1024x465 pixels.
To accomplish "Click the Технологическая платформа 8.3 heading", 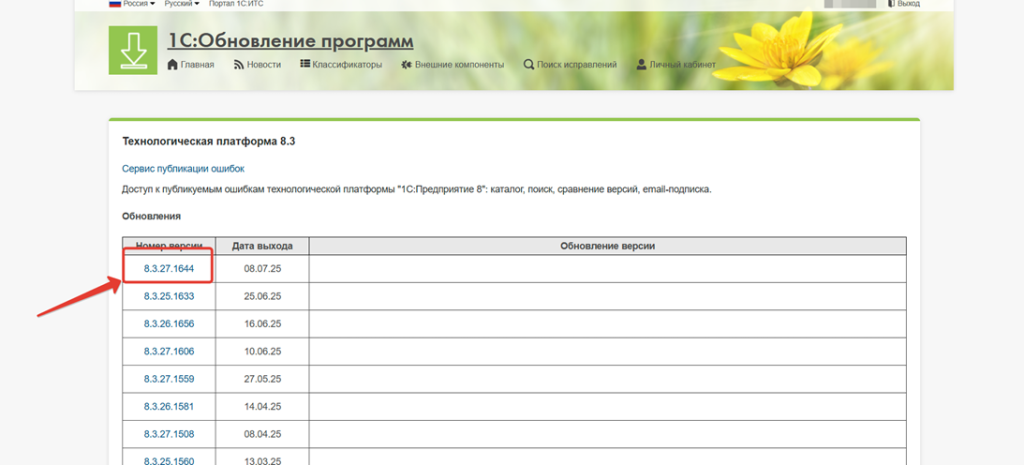I will [209, 141].
